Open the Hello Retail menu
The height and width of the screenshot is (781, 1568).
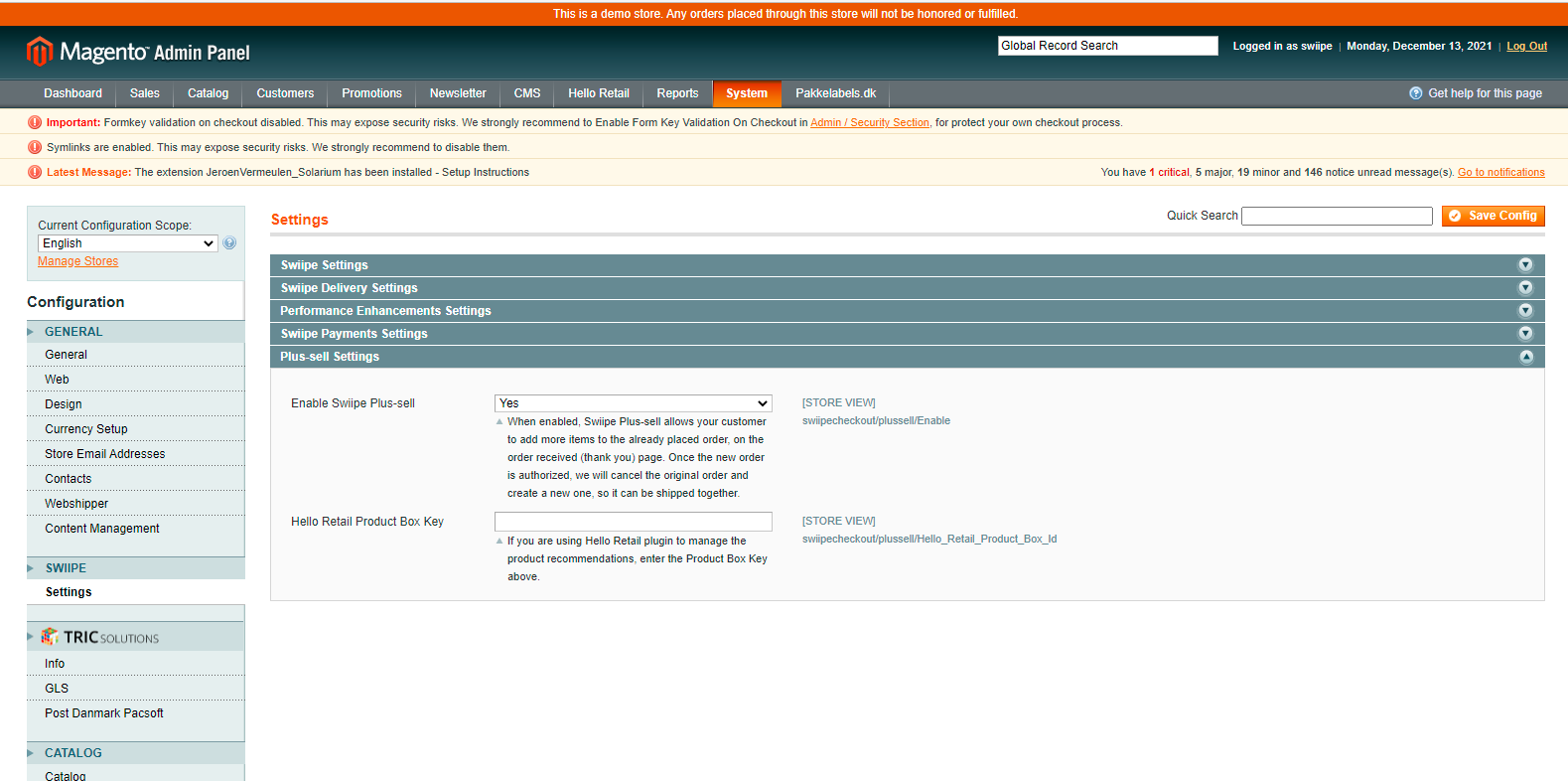[x=599, y=93]
